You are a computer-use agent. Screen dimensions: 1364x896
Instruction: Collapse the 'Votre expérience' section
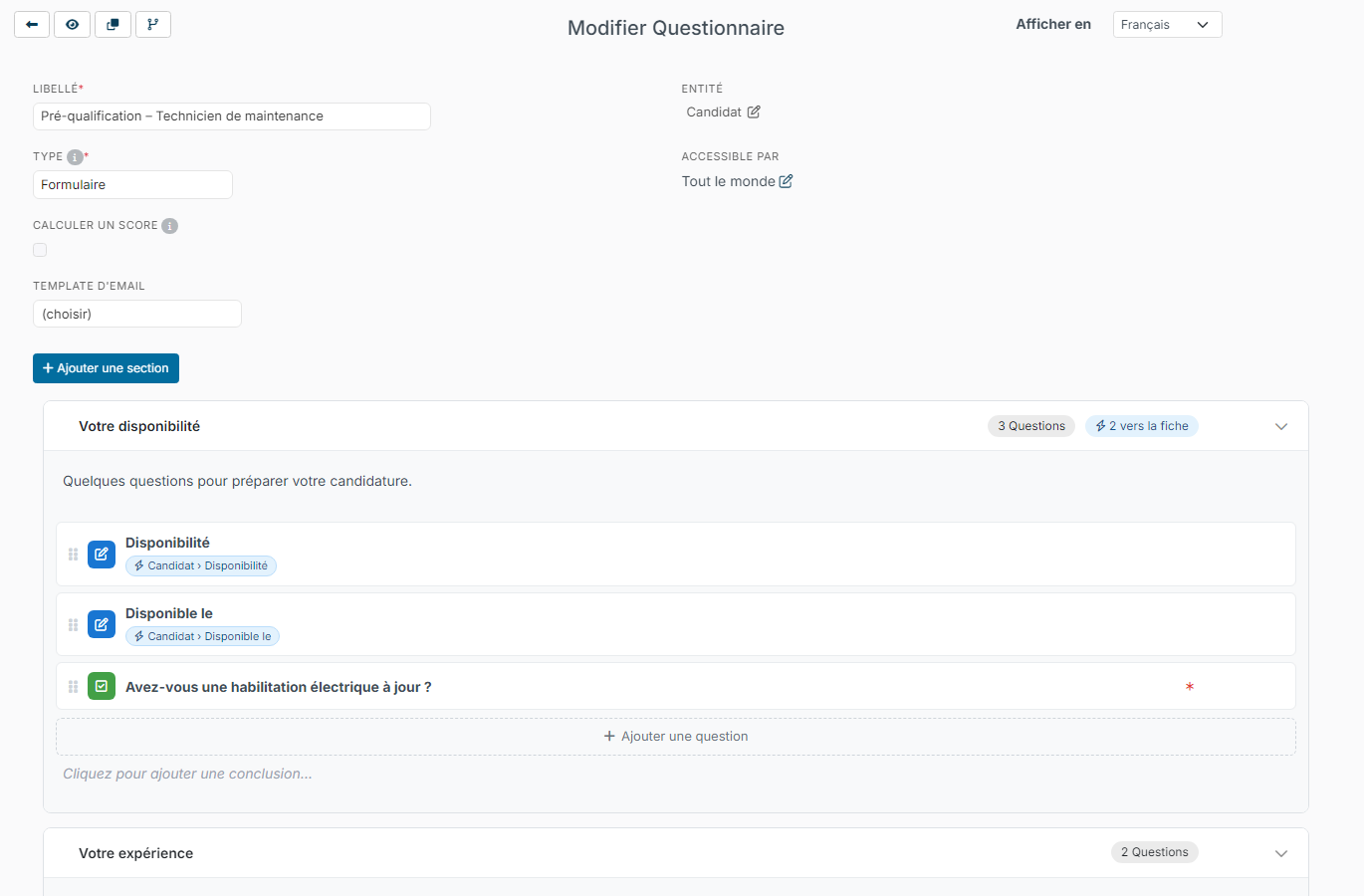pyautogui.click(x=1281, y=853)
